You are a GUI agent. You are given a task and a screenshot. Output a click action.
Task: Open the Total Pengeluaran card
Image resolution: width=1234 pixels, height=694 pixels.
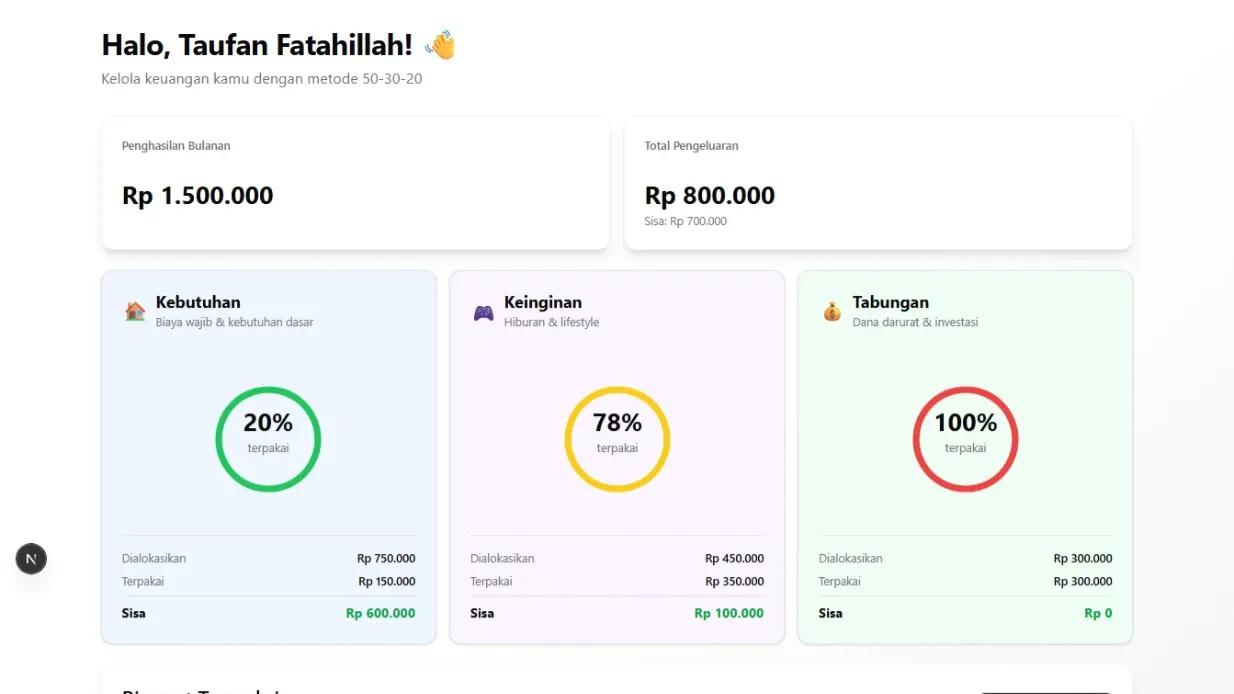click(878, 183)
